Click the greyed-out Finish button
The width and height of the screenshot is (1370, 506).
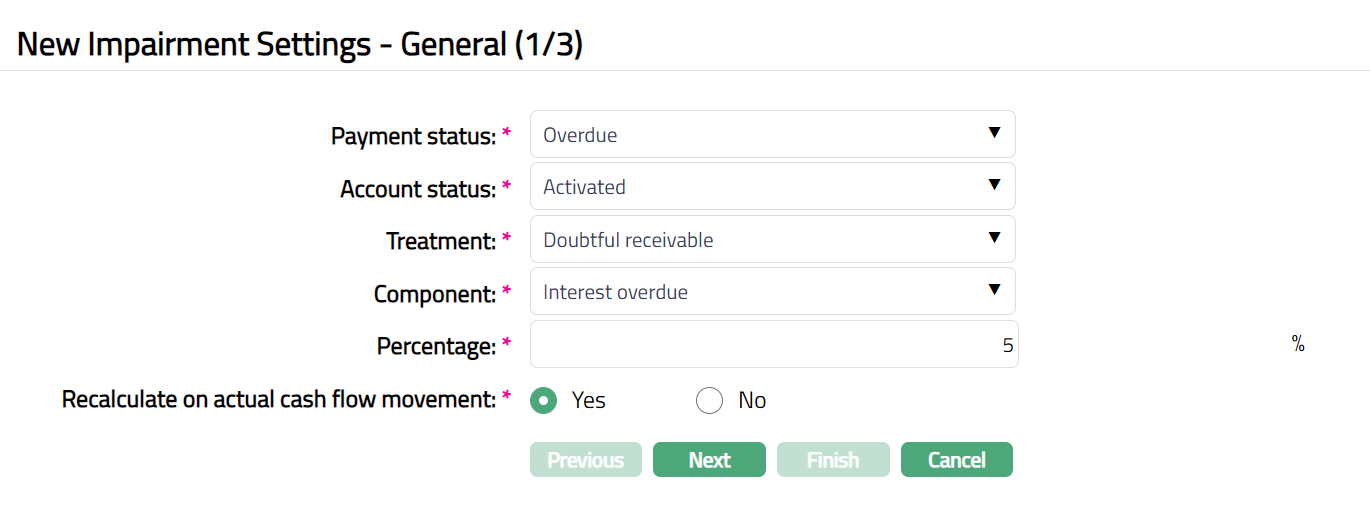click(x=833, y=460)
